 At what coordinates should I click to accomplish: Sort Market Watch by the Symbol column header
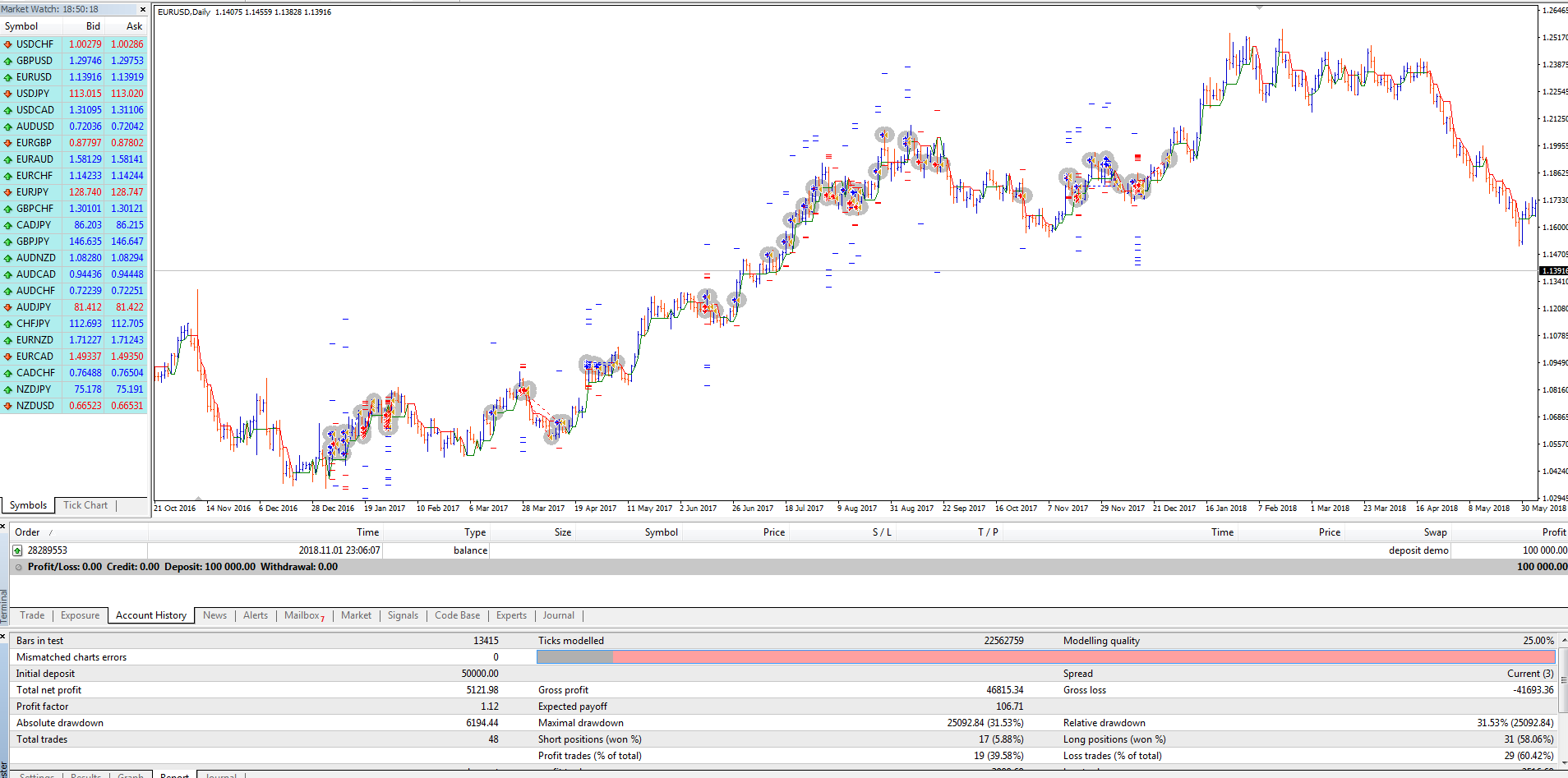click(x=21, y=26)
